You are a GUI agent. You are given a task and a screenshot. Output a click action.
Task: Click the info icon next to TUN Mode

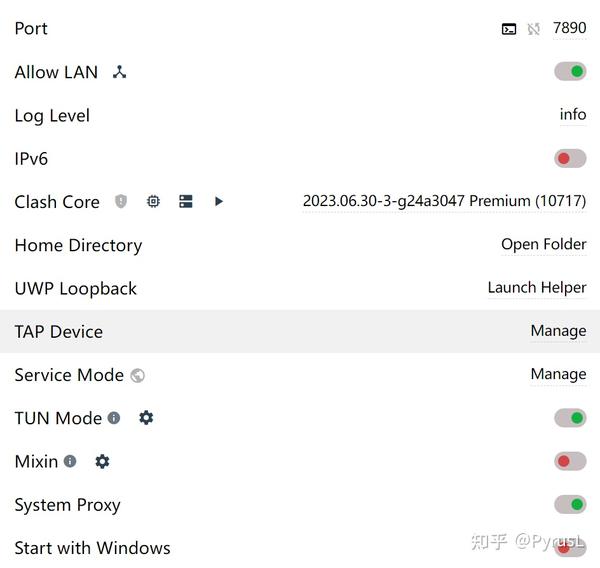[114, 418]
